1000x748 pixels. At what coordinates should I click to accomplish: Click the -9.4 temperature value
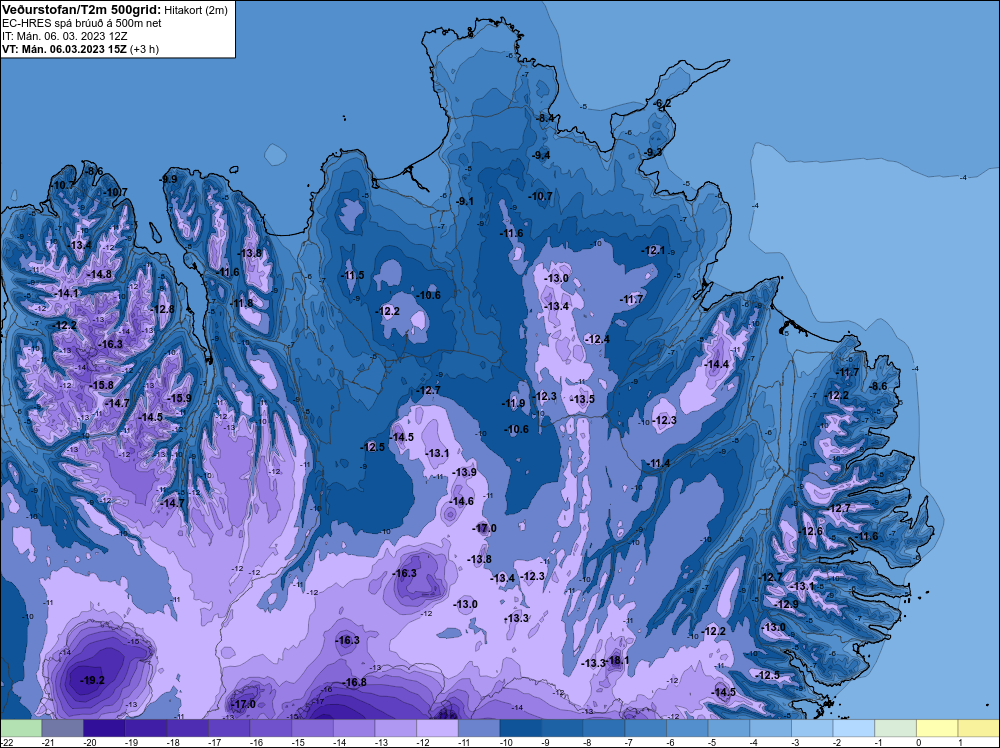(x=541, y=155)
